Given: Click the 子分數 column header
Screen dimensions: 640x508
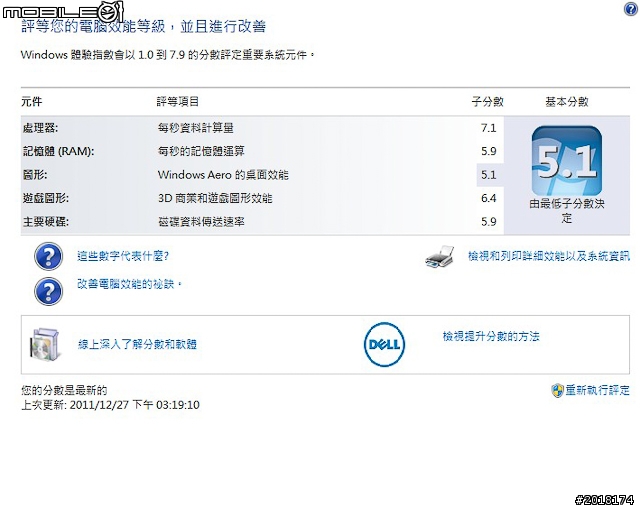Looking at the screenshot, I should pyautogui.click(x=487, y=102).
